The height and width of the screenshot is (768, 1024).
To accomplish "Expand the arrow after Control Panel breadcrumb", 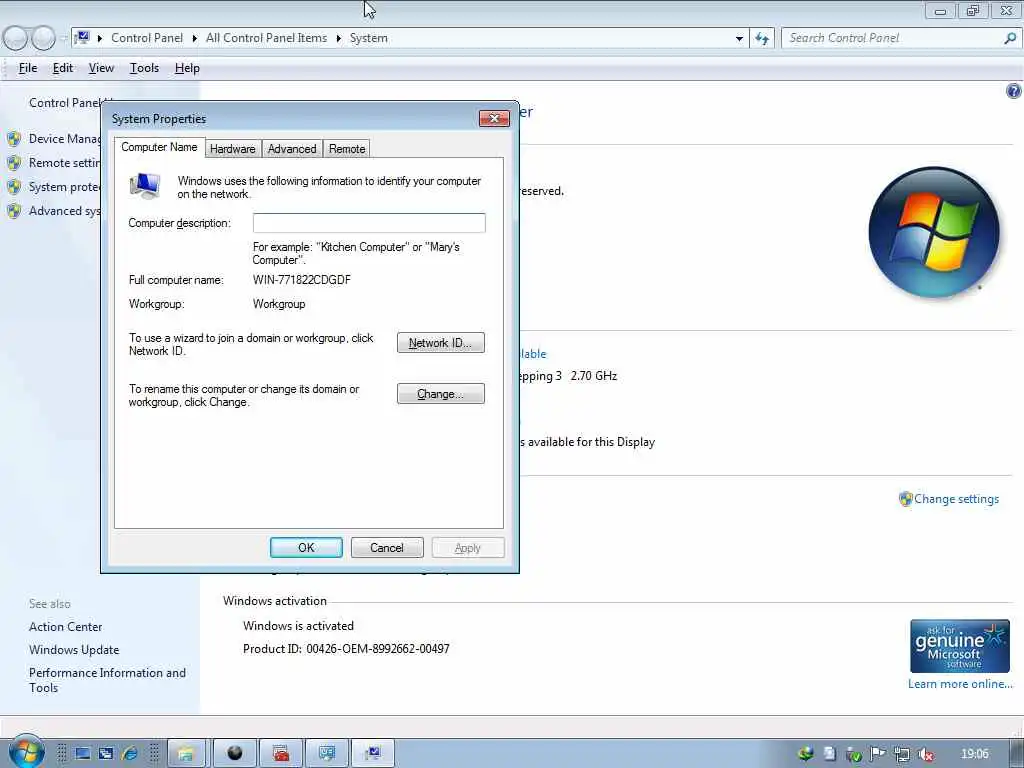I will pos(195,39).
